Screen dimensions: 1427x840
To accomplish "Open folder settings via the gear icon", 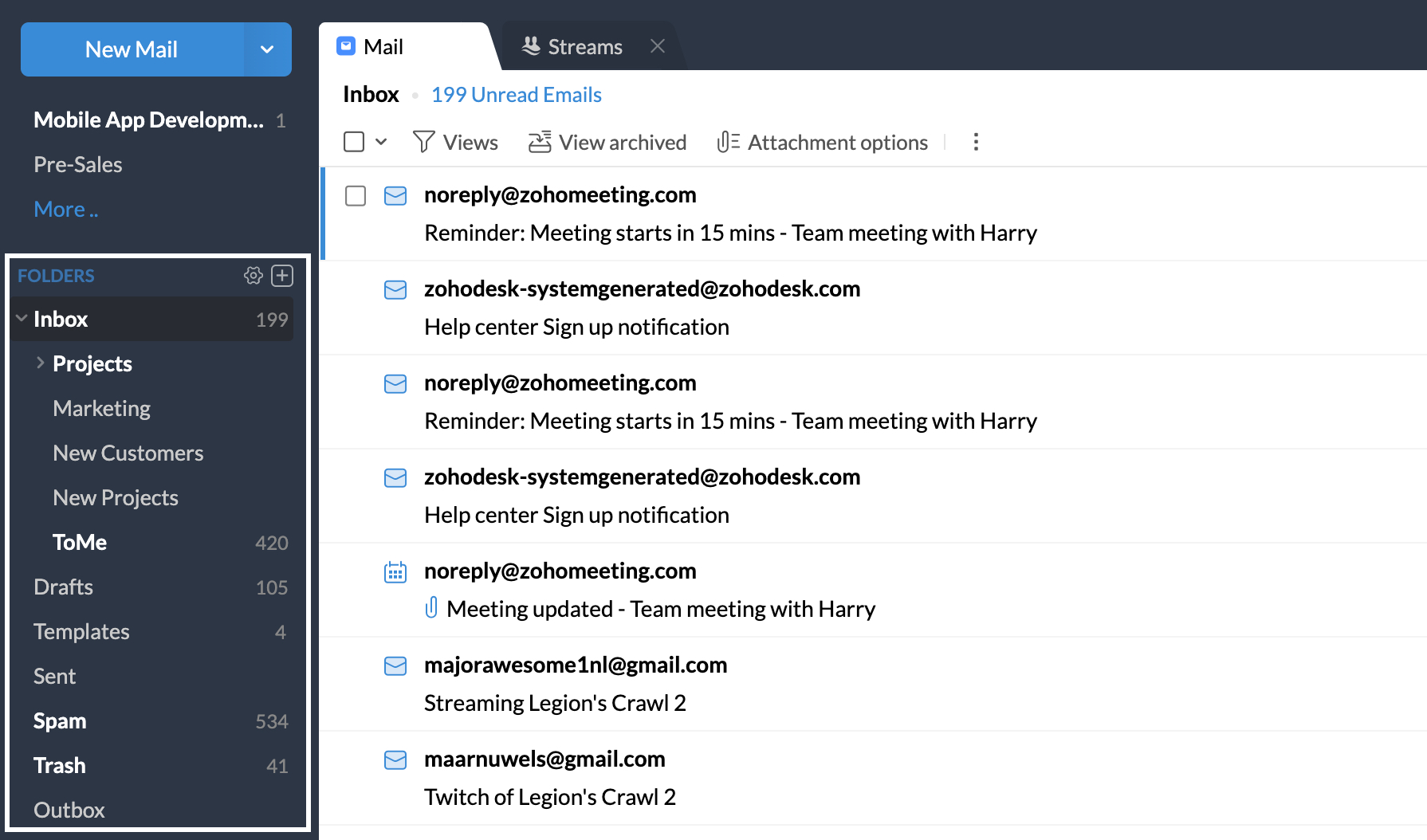I will click(x=254, y=276).
